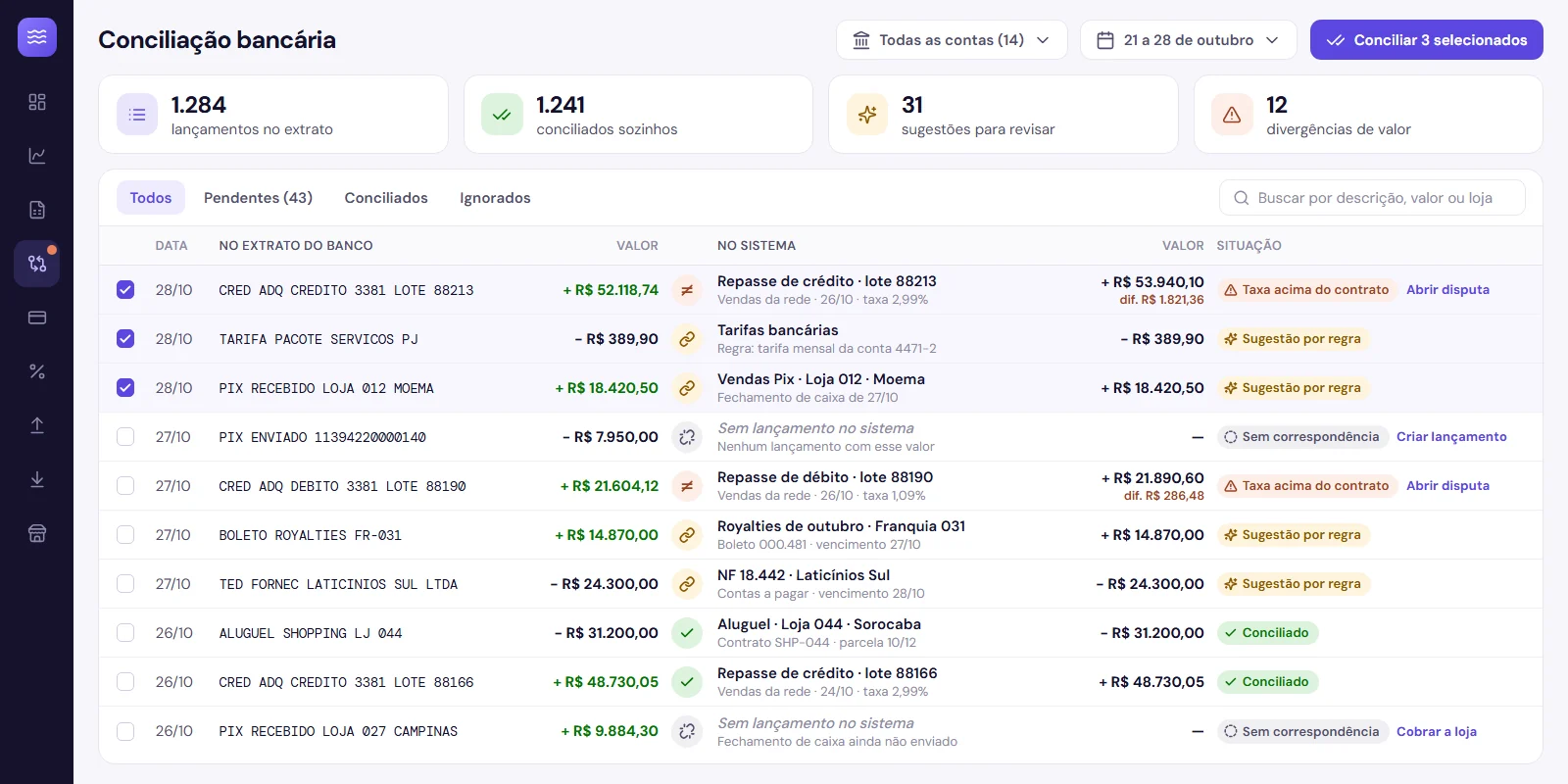This screenshot has width=1568, height=784.
Task: Check the BOLETO ROYALTIES FR-031 row
Action: 125,535
